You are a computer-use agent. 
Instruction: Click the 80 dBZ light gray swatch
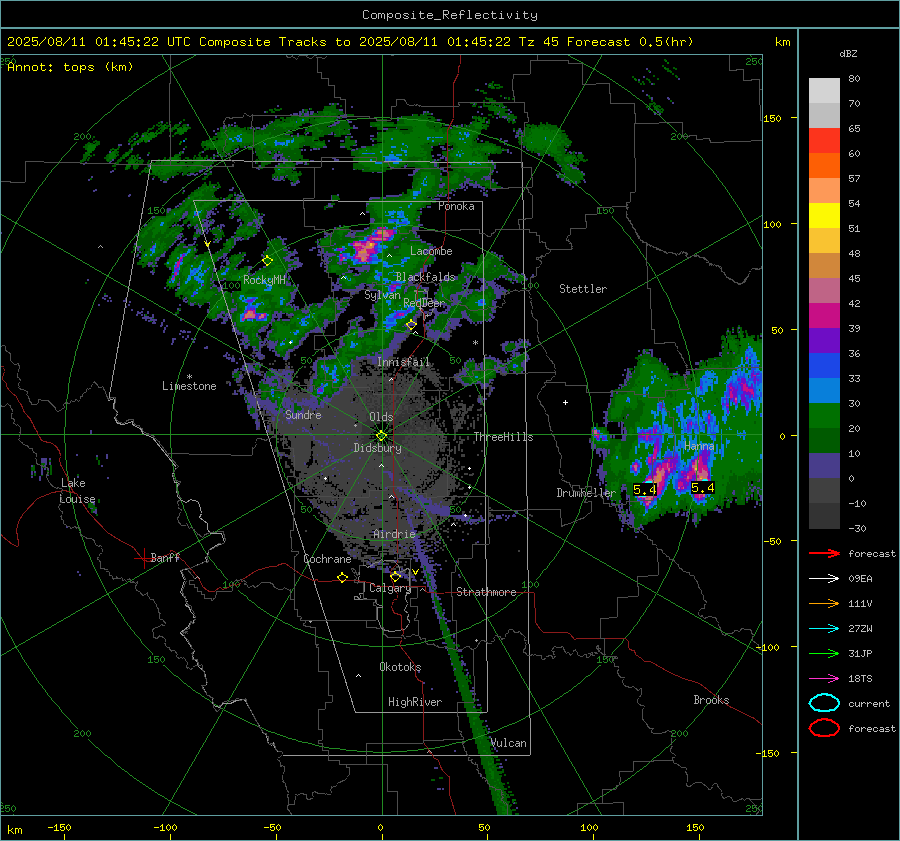[824, 90]
